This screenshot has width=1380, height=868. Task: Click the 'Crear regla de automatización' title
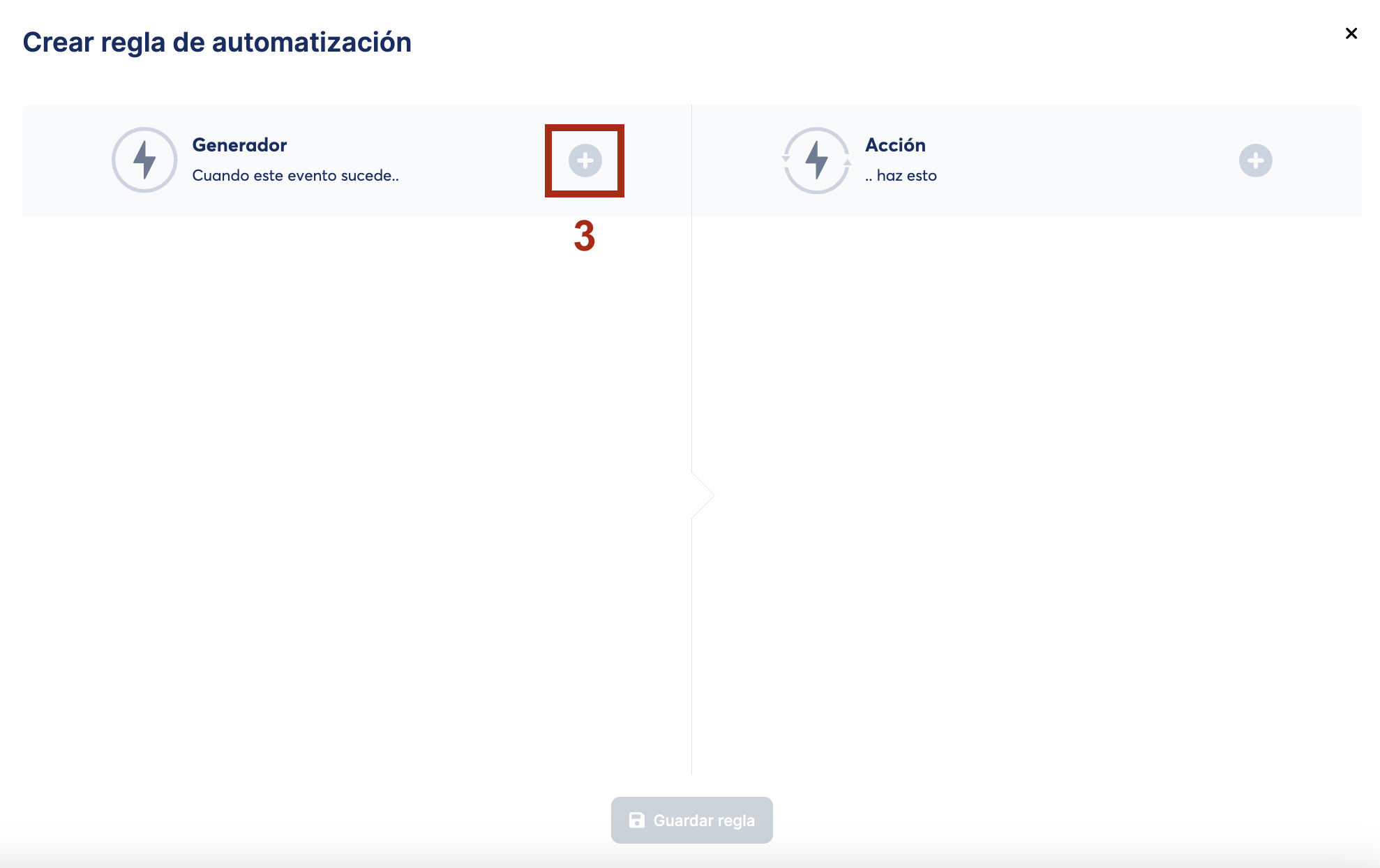(x=217, y=43)
